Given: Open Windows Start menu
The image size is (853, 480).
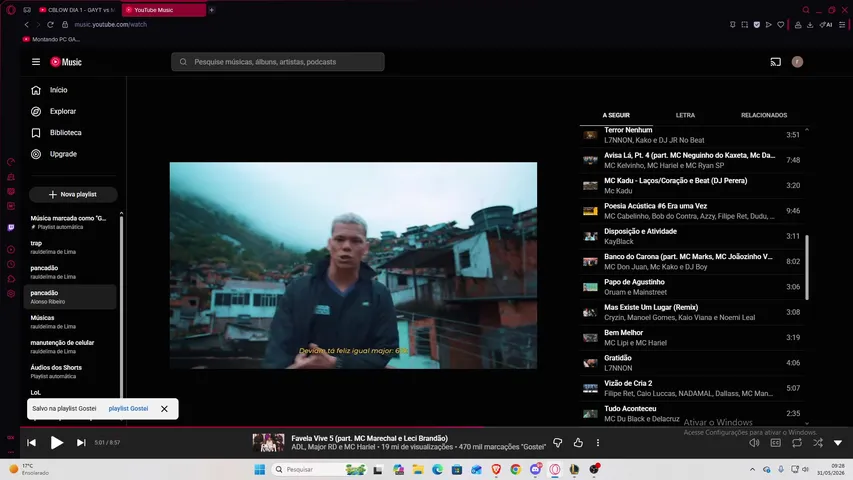Looking at the screenshot, I should [259, 469].
